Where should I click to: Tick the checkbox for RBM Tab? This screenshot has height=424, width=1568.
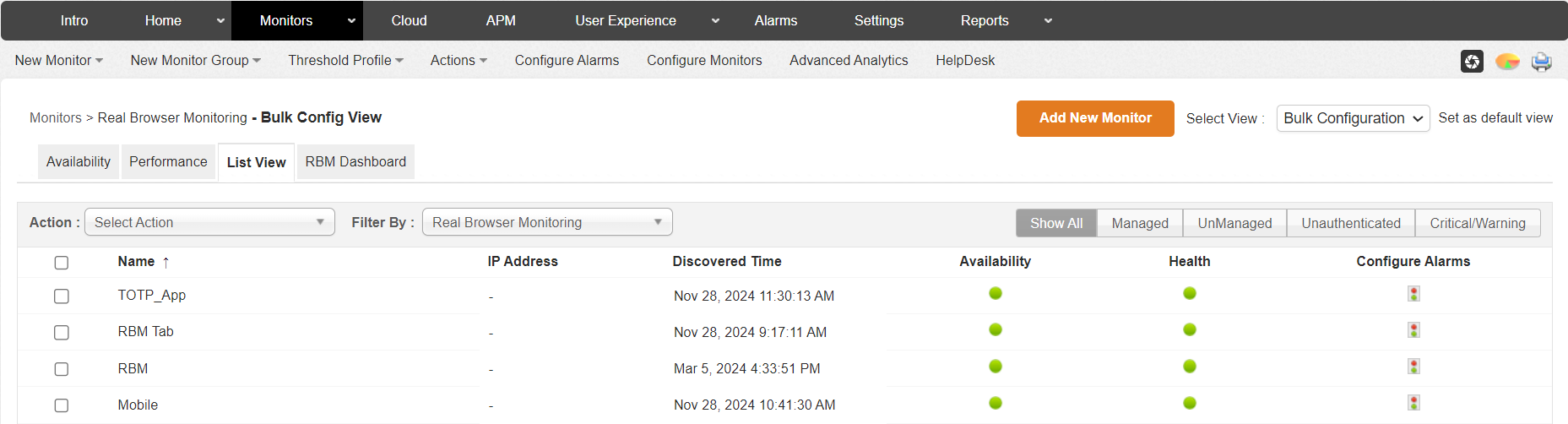62,333
